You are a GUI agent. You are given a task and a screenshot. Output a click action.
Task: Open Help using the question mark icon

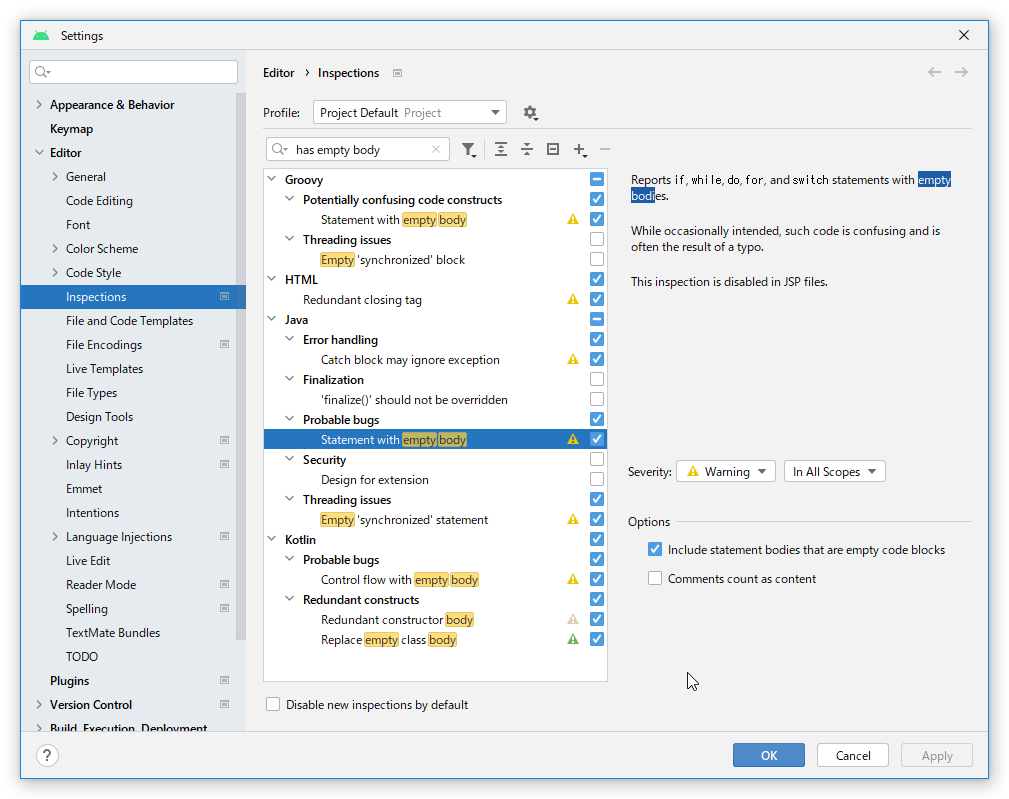coord(46,755)
